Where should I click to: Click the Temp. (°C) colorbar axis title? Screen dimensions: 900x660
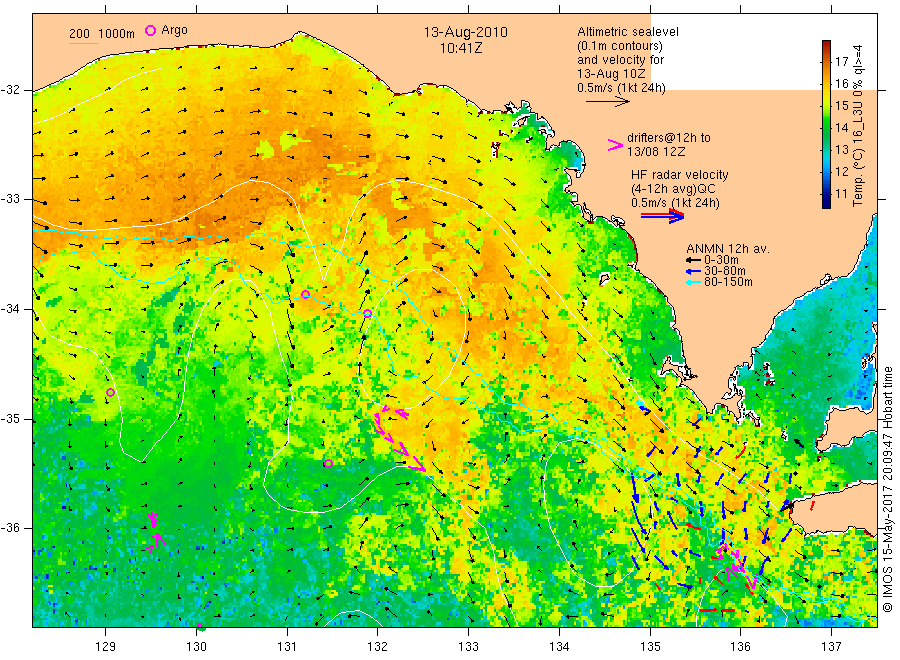pos(858,125)
